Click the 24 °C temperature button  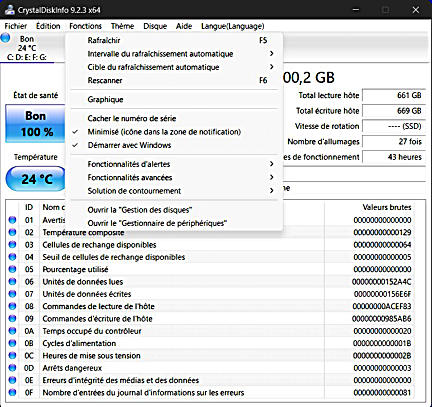(36, 179)
